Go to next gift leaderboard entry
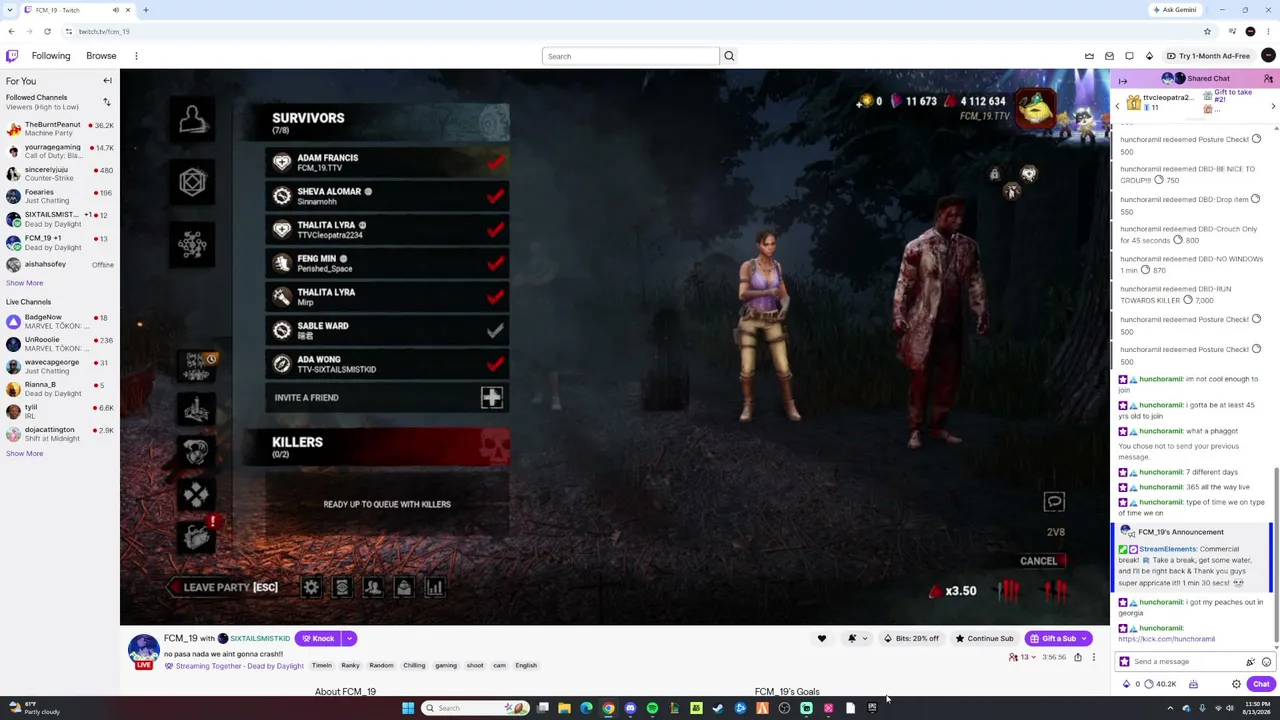The image size is (1280, 720). pos(1273,105)
